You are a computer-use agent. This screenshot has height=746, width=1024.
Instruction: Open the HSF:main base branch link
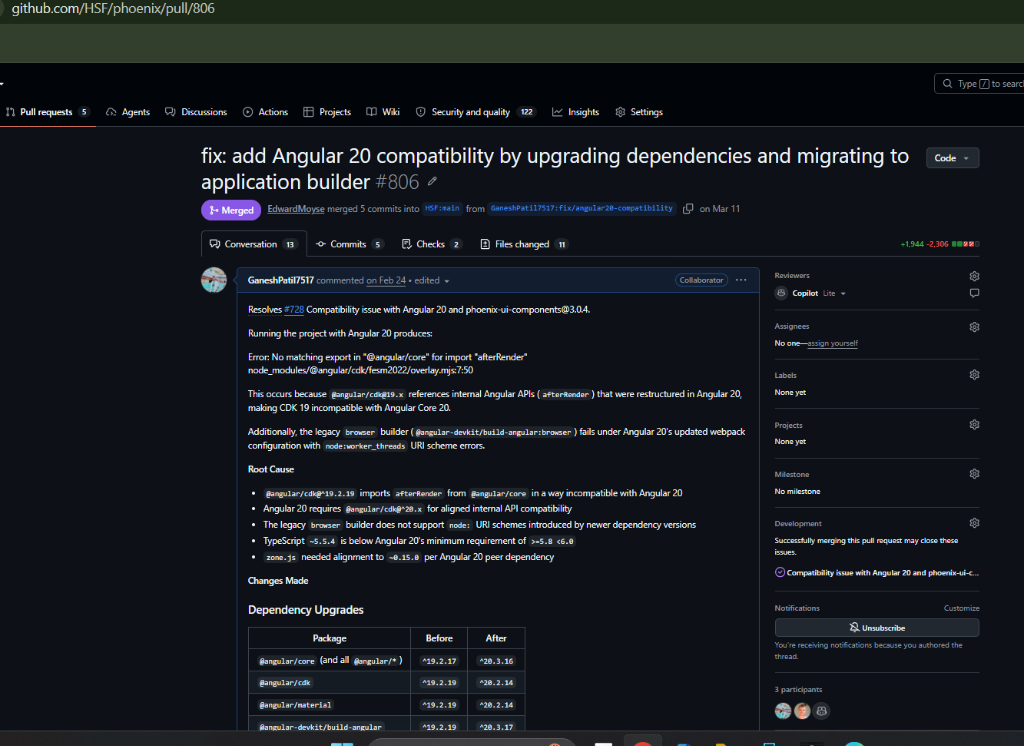click(x=442, y=208)
